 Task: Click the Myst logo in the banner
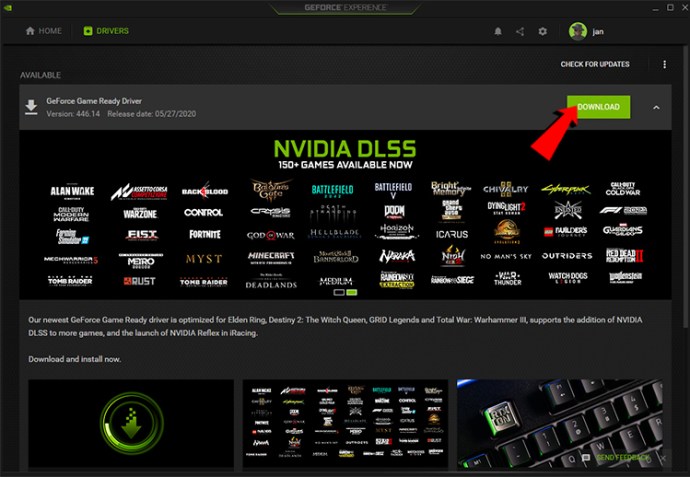(204, 259)
